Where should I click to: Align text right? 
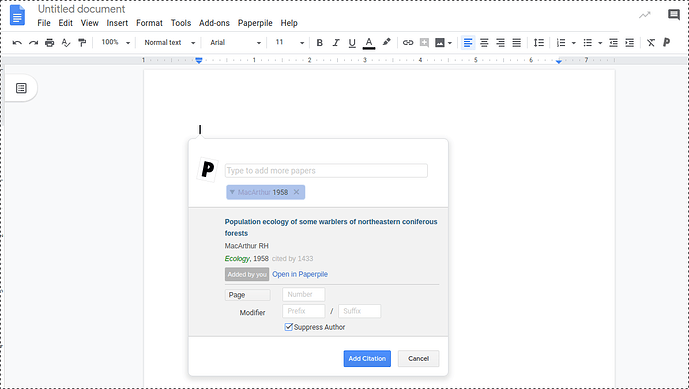(500, 43)
